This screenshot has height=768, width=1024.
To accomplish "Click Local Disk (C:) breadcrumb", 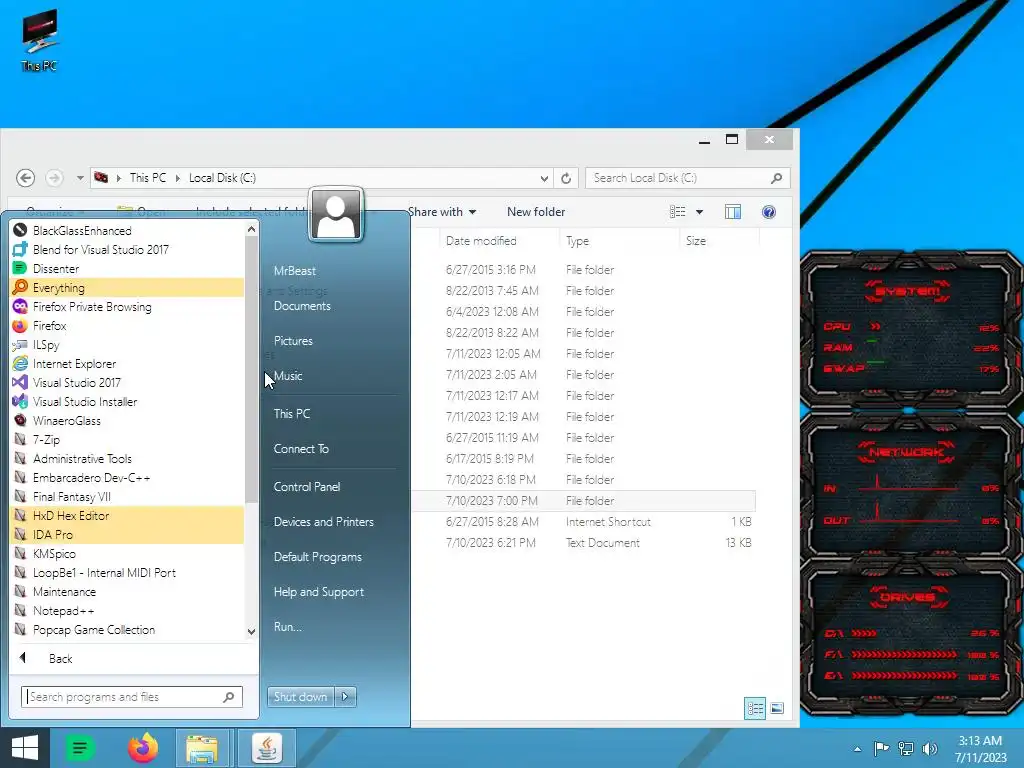I will tap(222, 178).
